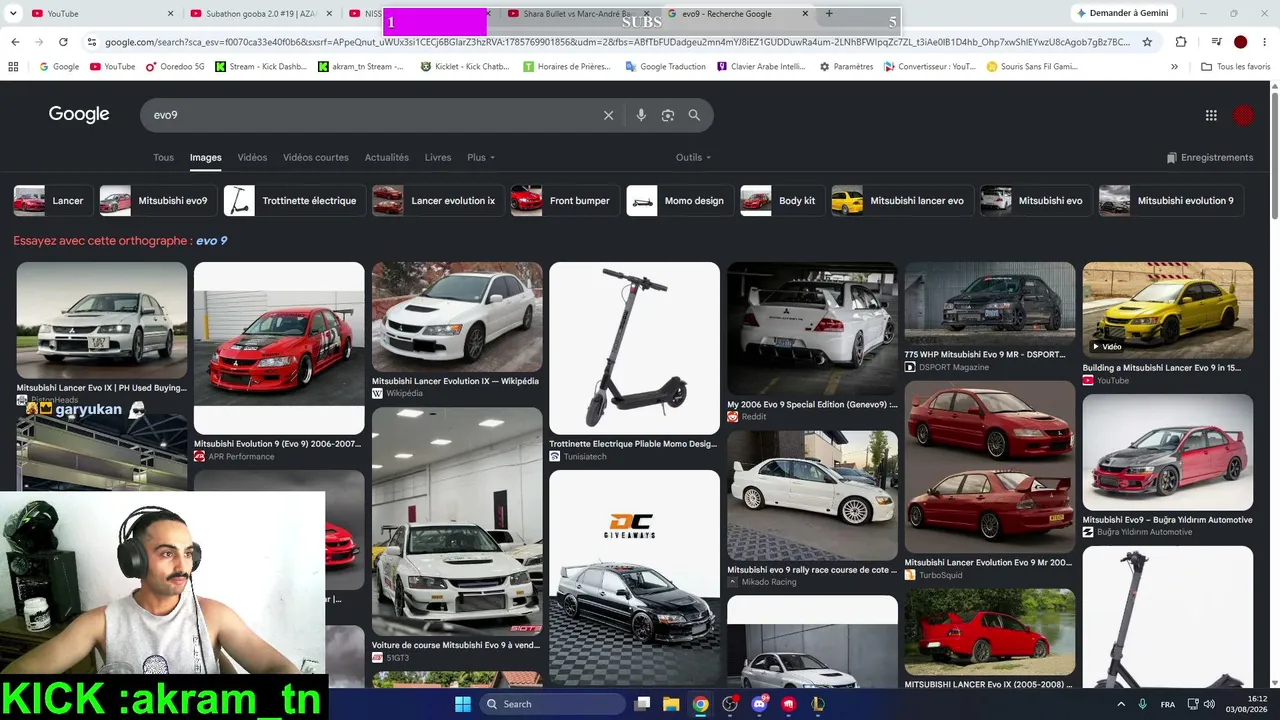Open Discord from the taskbar
Image resolution: width=1280 pixels, height=720 pixels.
(760, 704)
